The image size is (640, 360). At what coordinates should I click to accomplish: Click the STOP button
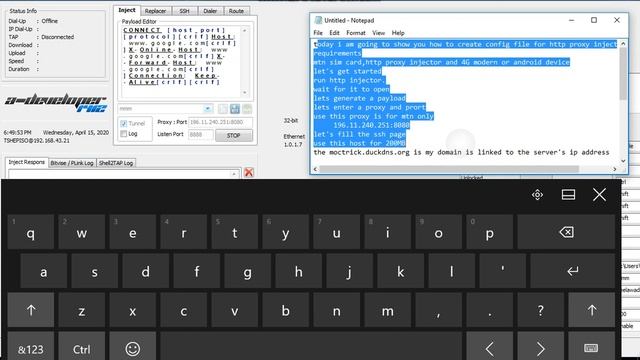(x=233, y=136)
